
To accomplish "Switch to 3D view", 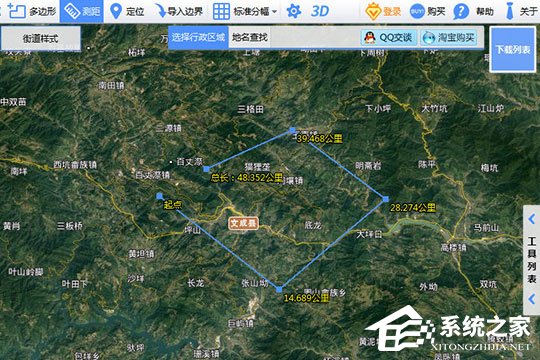I will click(320, 11).
